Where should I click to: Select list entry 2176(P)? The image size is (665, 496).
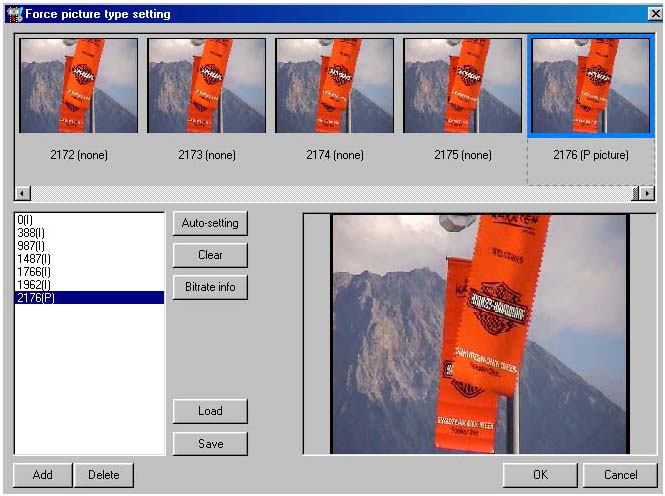coord(89,298)
